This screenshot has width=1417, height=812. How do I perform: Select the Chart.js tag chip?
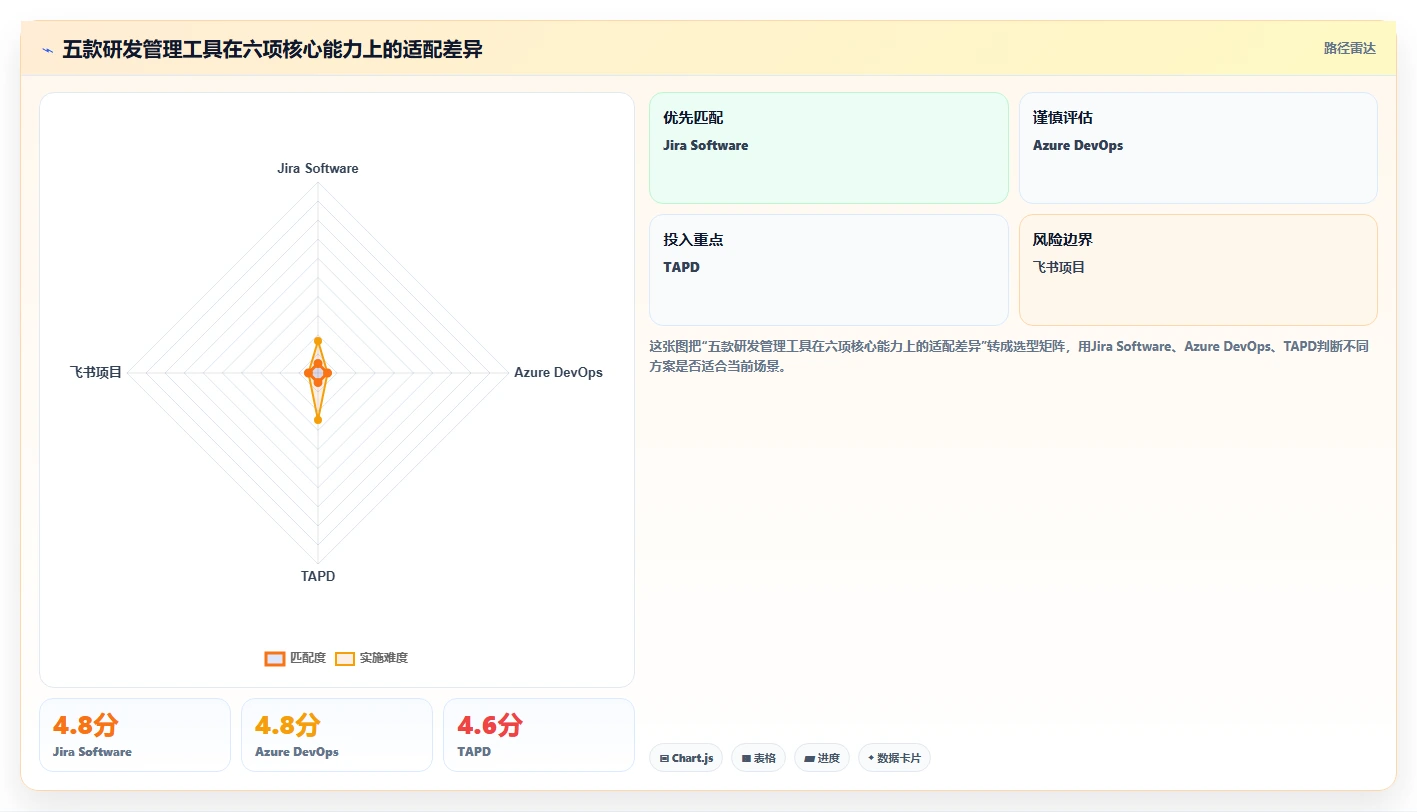click(x=686, y=758)
